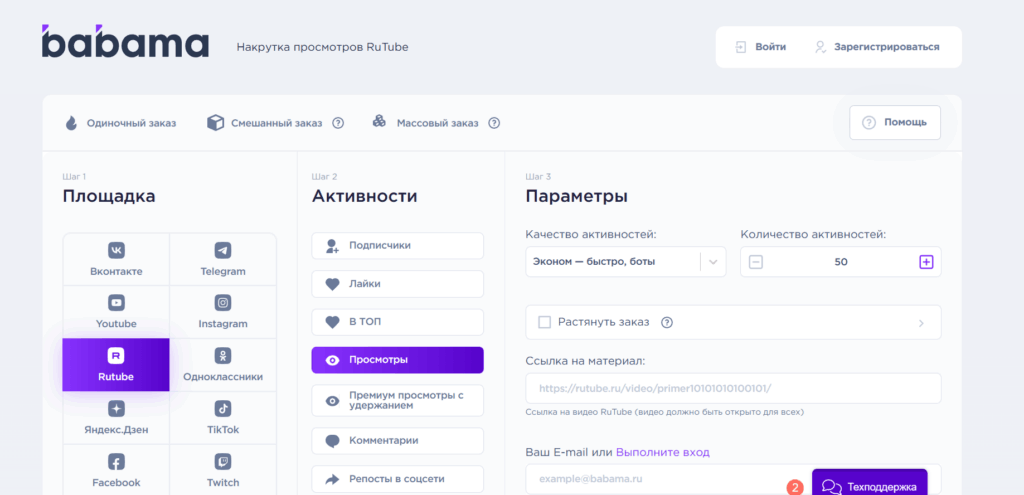Click help icon beside Растянуть заказ
Screen dimensions: 1024x495
click(667, 322)
